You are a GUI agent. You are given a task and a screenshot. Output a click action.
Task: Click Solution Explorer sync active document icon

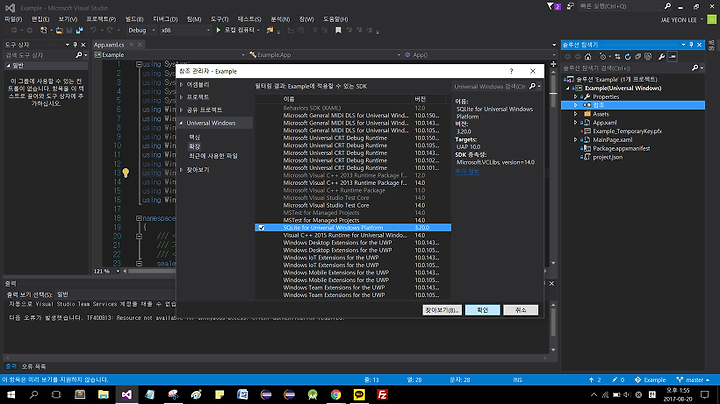pos(618,56)
